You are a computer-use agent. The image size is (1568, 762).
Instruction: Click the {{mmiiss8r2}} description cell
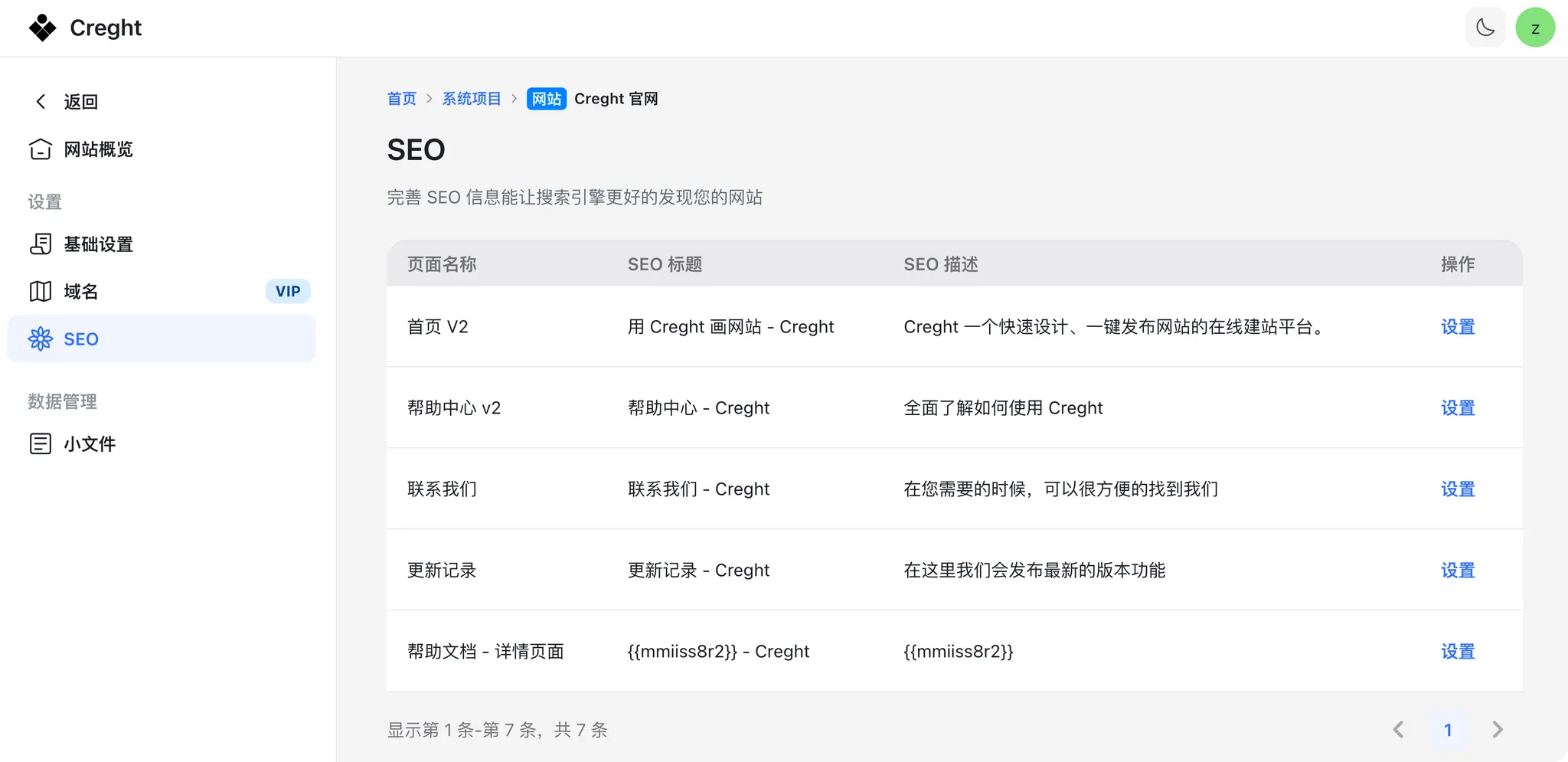[958, 652]
